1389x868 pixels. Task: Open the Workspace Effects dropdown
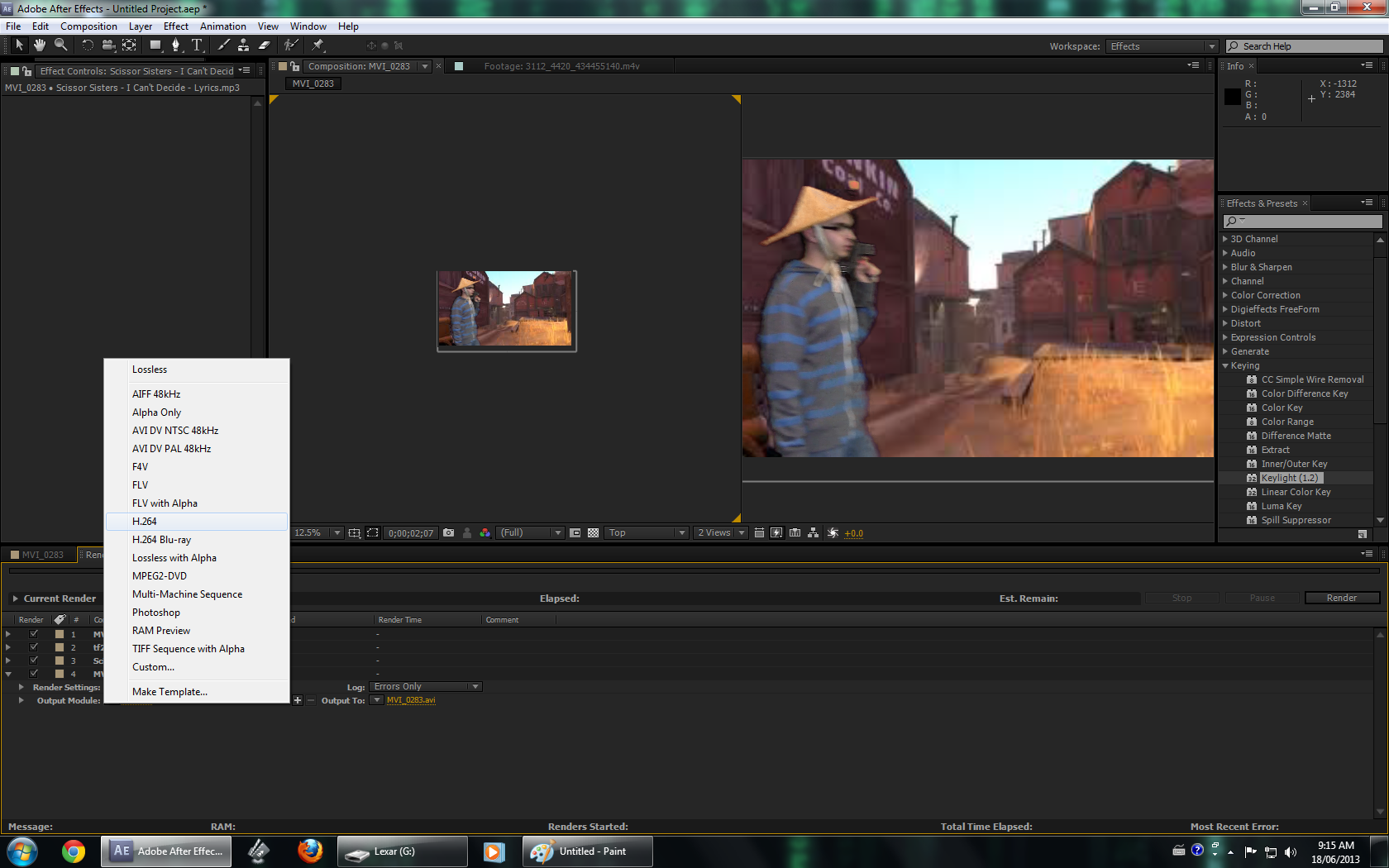click(1162, 46)
